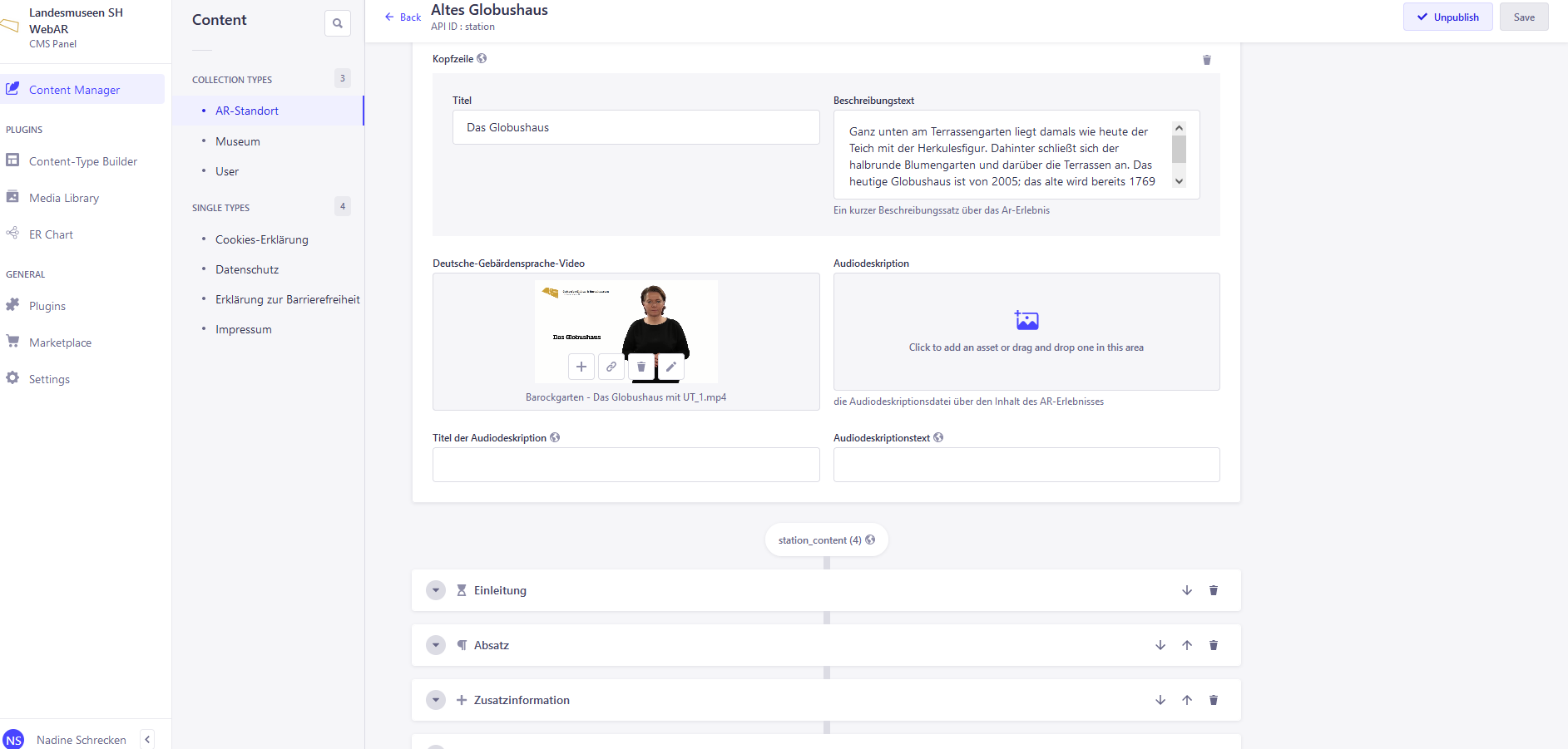Move Zusatzinformation component up

(x=1187, y=700)
